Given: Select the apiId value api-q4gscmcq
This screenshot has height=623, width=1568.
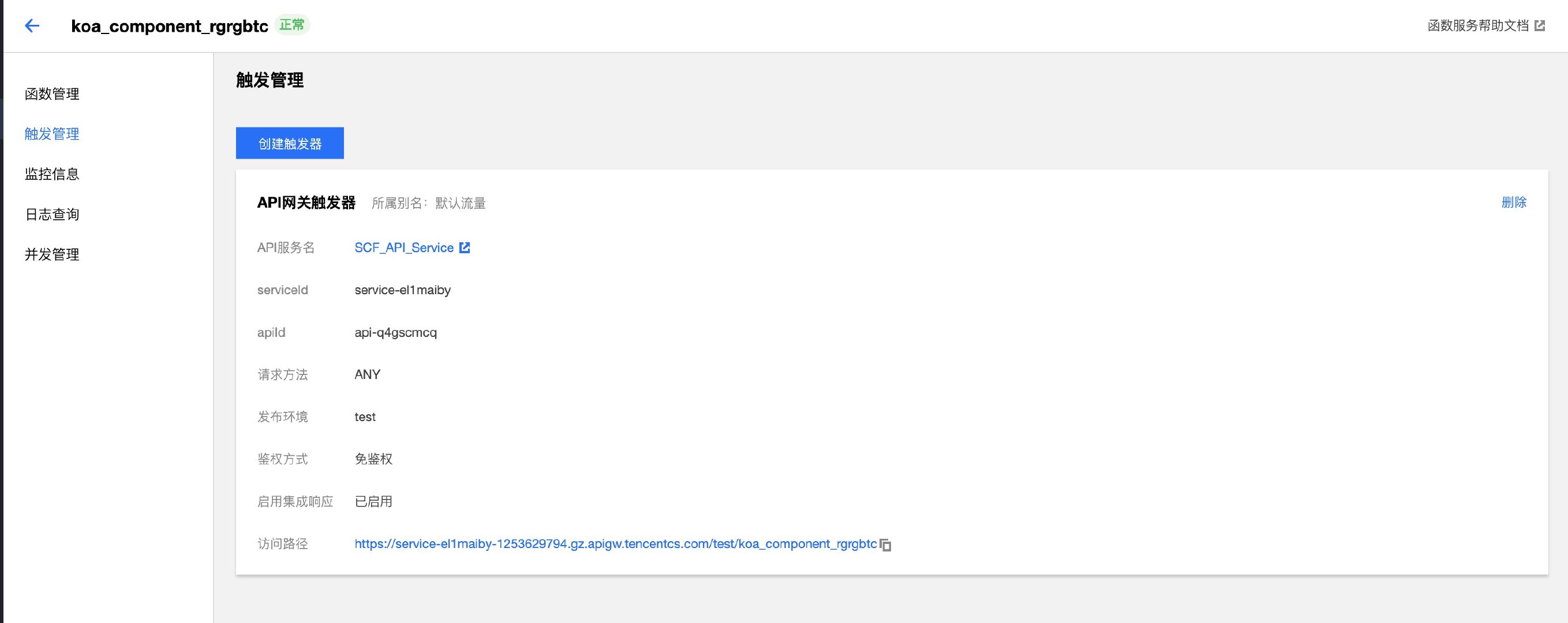Looking at the screenshot, I should click(396, 332).
